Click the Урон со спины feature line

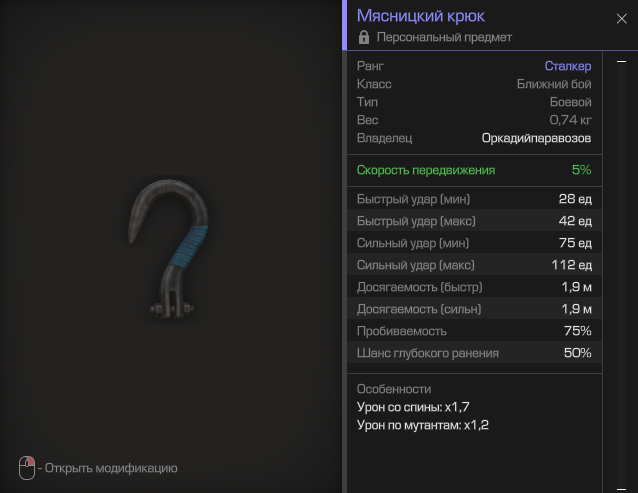coord(413,407)
